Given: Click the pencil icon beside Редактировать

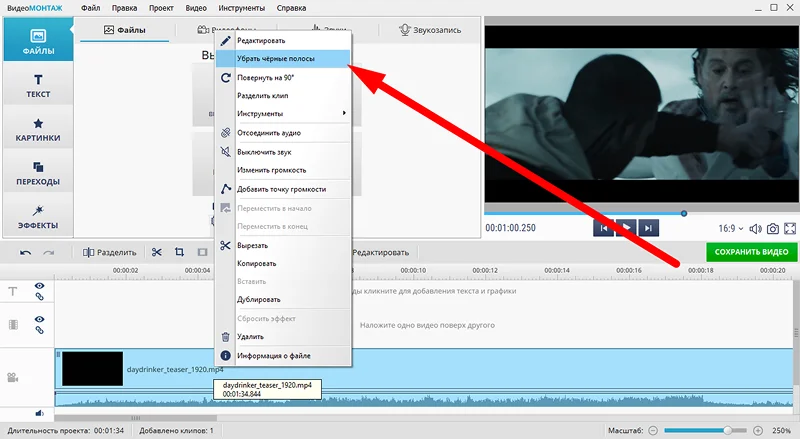Looking at the screenshot, I should [x=226, y=40].
